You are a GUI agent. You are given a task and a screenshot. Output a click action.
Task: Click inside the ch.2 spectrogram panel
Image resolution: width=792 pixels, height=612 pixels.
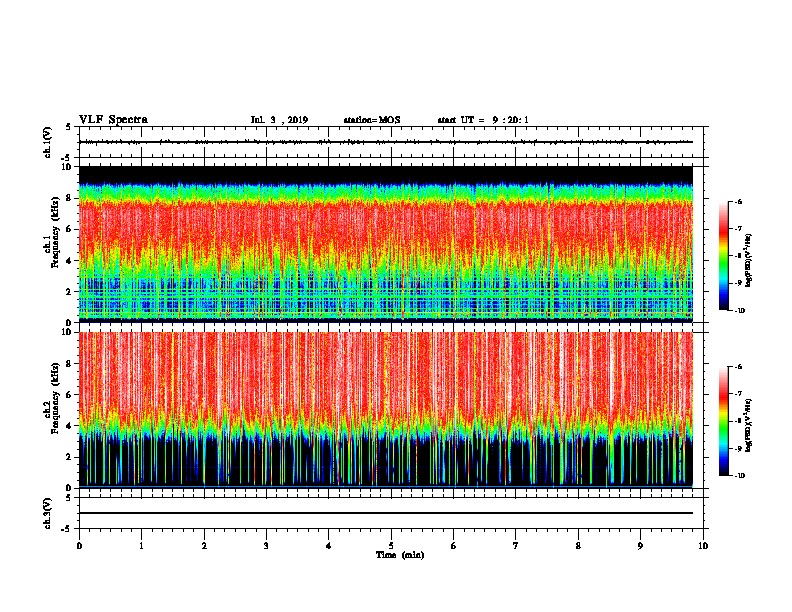point(386,410)
